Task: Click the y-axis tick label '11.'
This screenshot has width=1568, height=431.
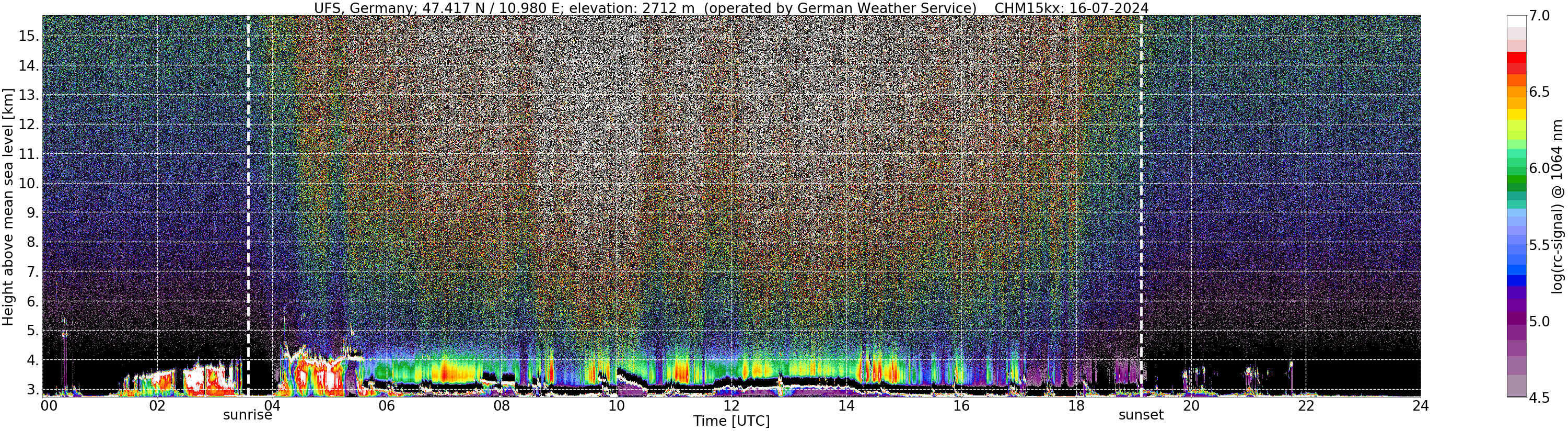Action: tap(29, 155)
